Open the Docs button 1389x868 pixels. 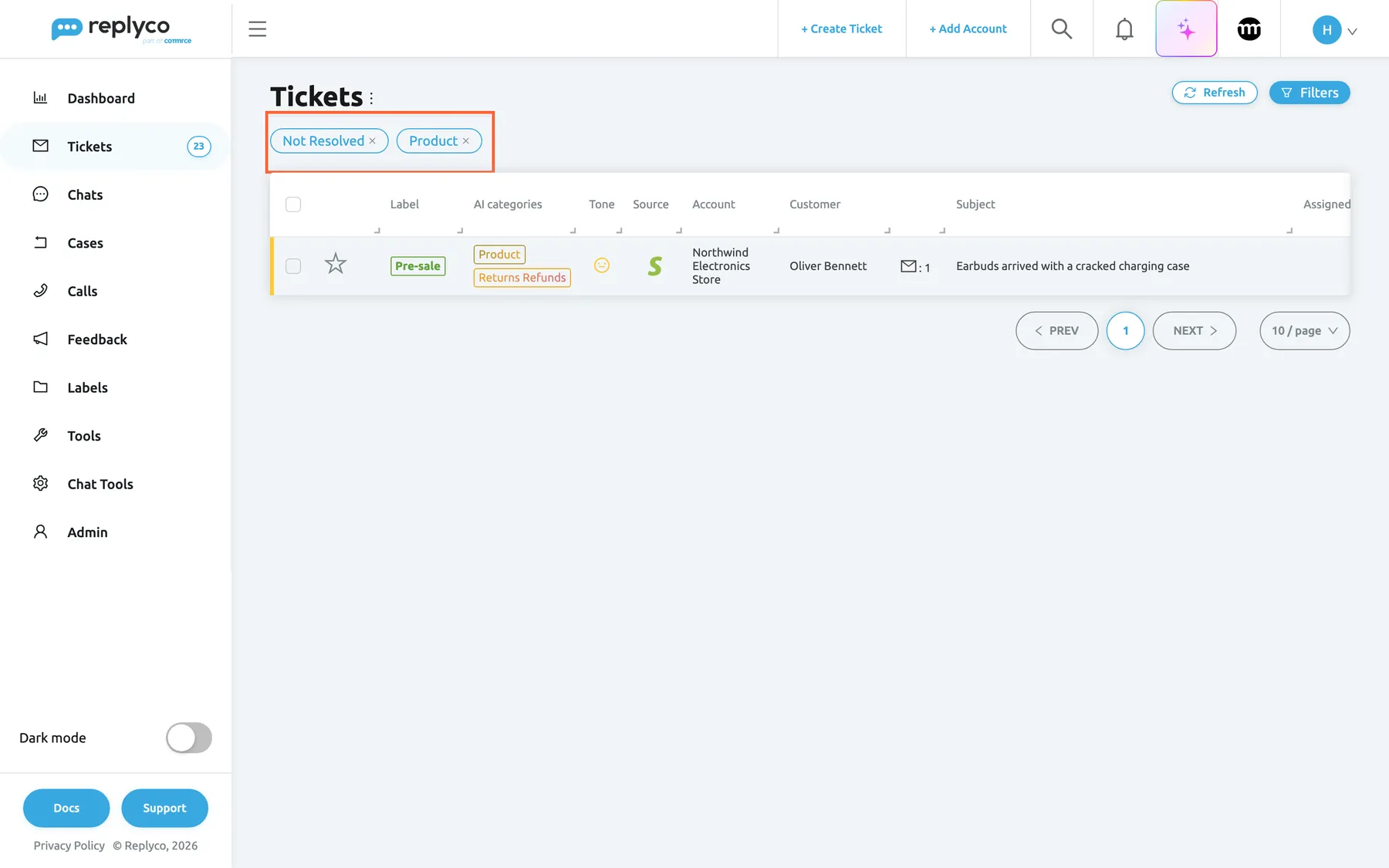click(x=66, y=808)
